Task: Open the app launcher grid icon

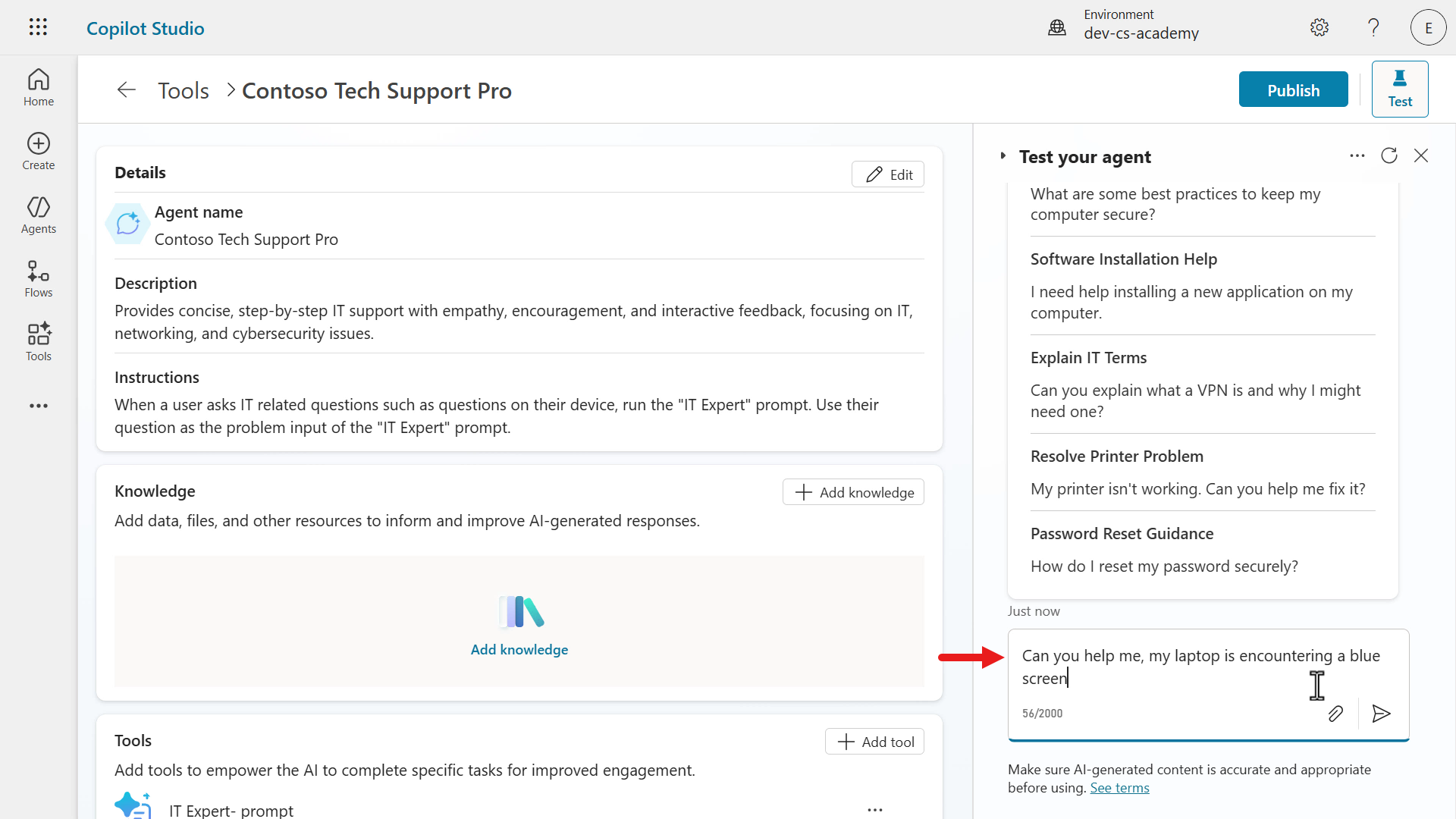Action: tap(38, 27)
